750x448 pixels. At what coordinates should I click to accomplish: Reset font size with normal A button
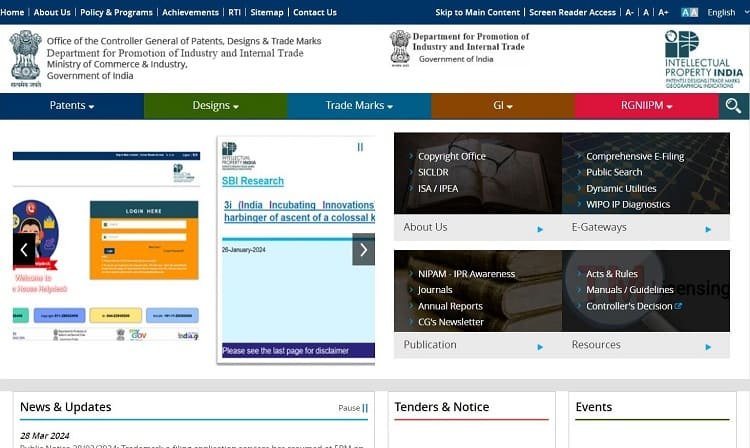point(646,12)
